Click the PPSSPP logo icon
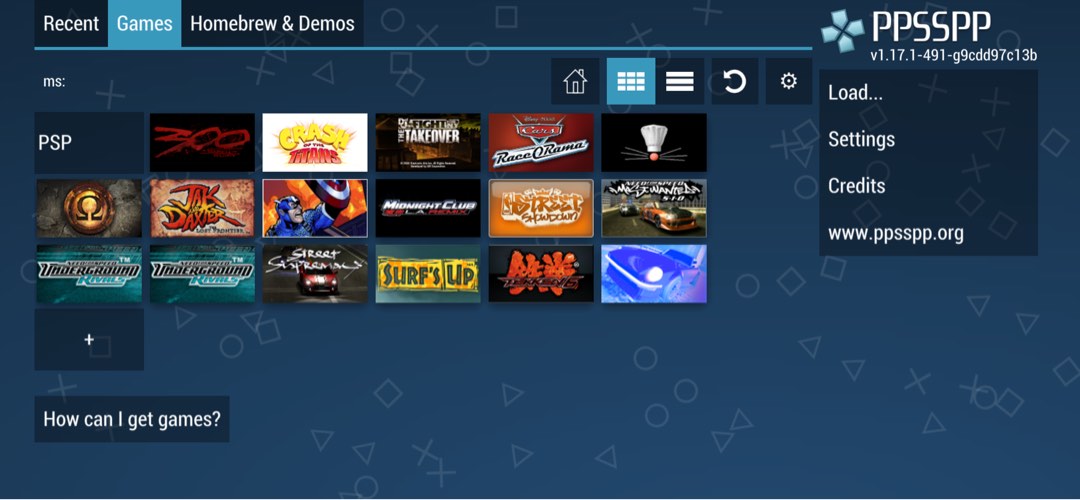 coord(843,31)
